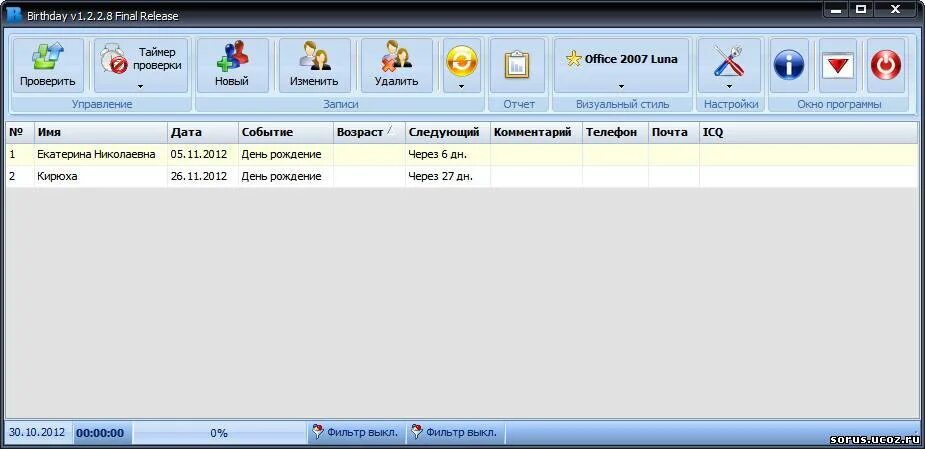
Task: Click the ICQ column header
Action: point(808,132)
